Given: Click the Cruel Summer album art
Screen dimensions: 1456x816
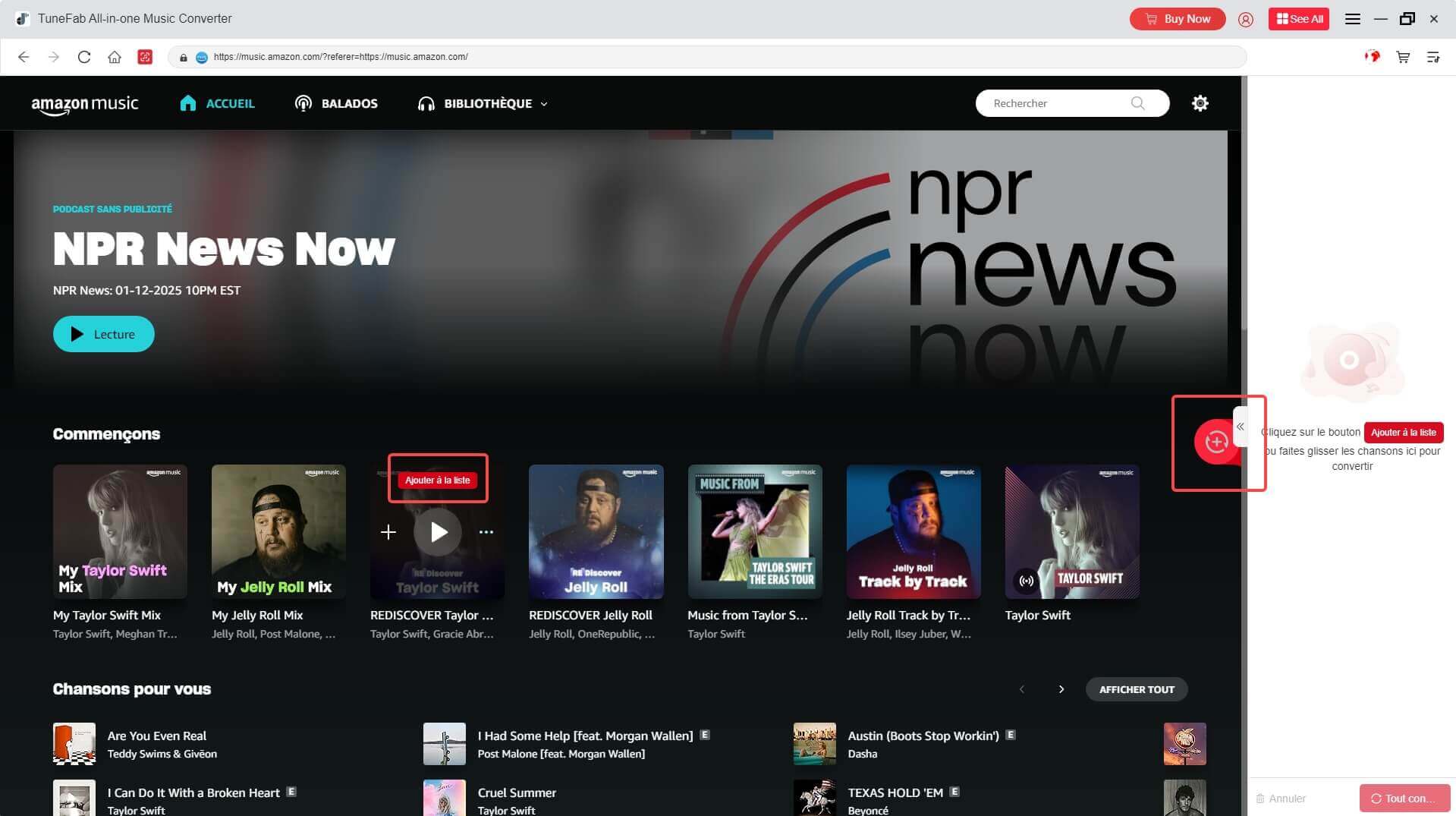Looking at the screenshot, I should point(445,798).
